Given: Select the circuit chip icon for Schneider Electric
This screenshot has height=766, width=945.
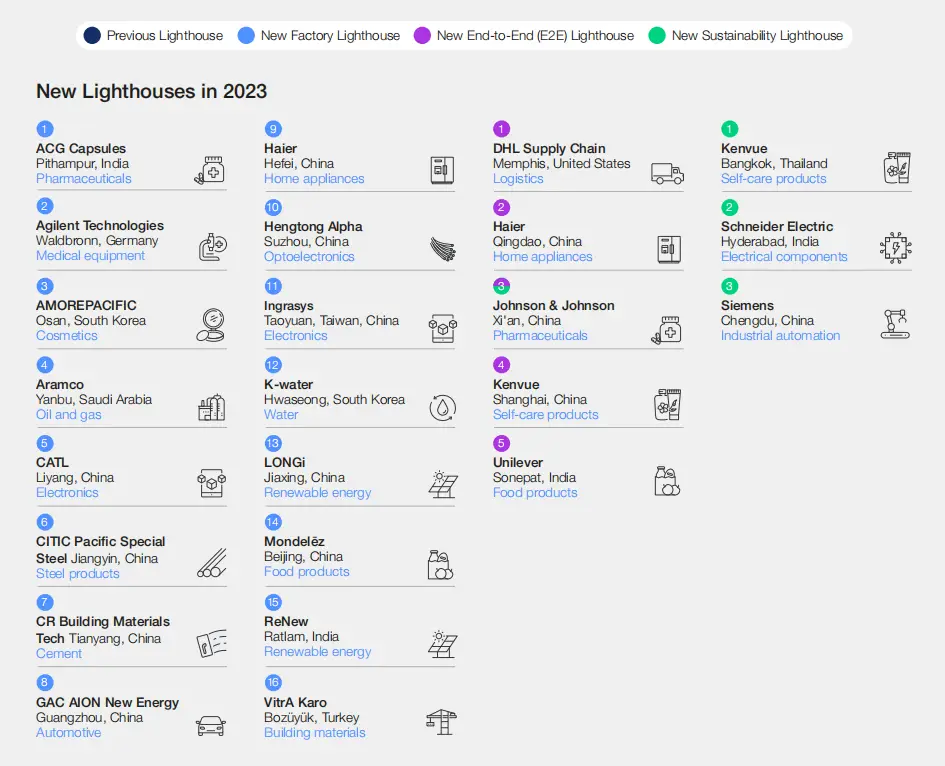Looking at the screenshot, I should (x=896, y=247).
